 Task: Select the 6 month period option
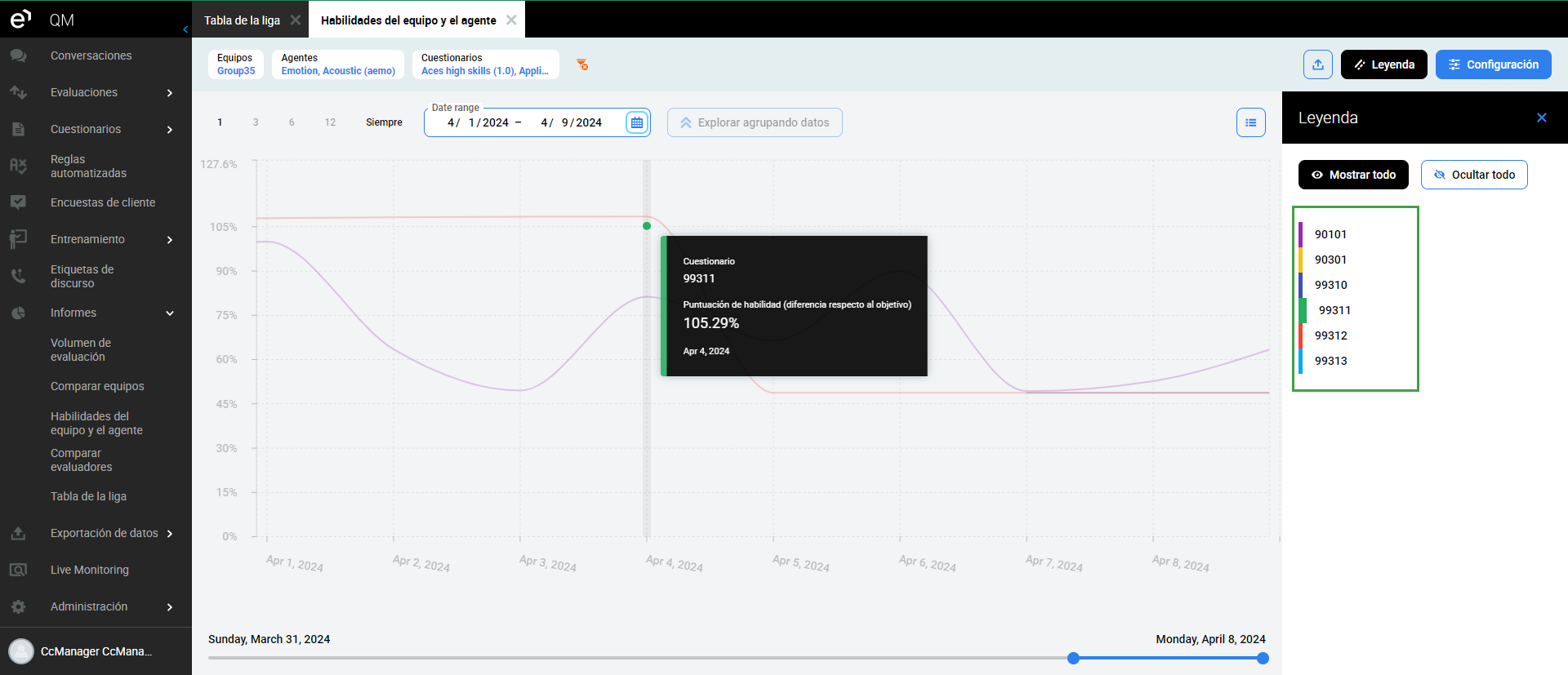point(292,122)
